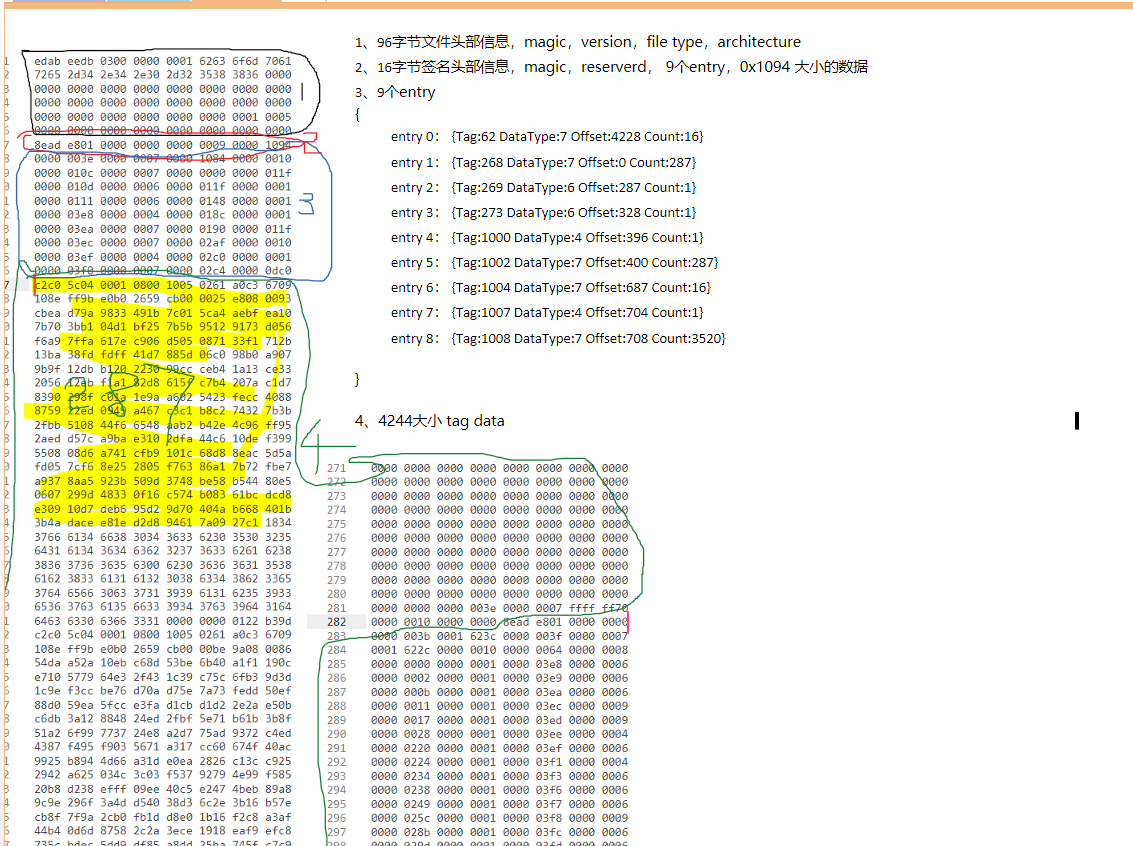Click hex row starting "44b4 0d6d 8758"
Screen dimensions: 1133x846
(163, 832)
